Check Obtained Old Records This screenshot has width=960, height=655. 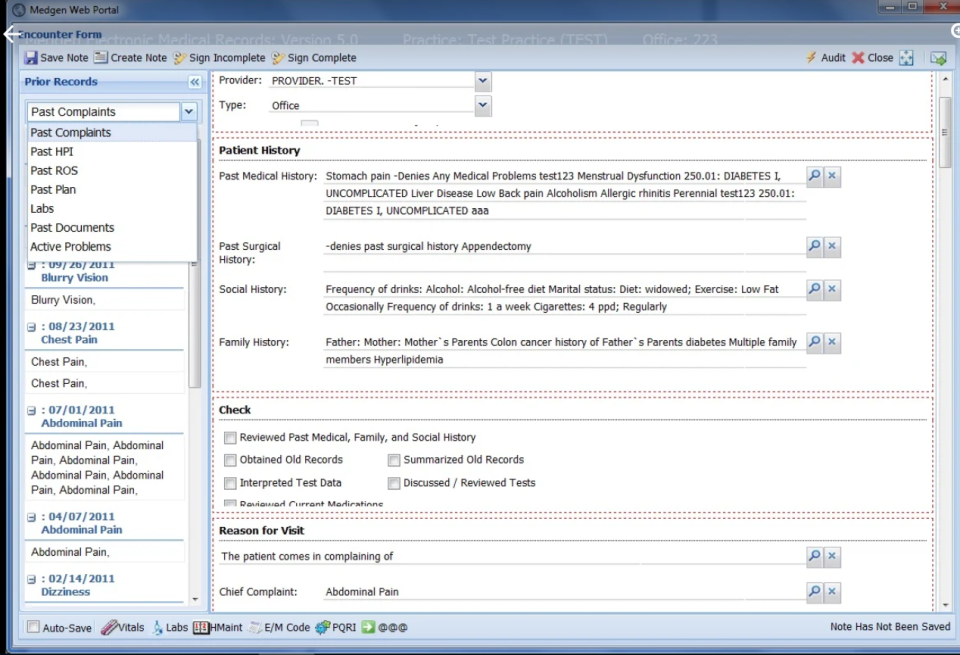pyautogui.click(x=230, y=459)
